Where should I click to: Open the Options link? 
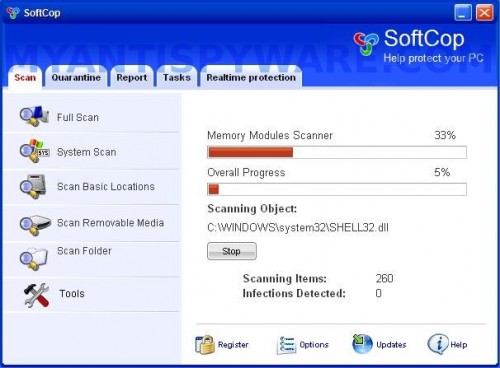pyautogui.click(x=314, y=345)
